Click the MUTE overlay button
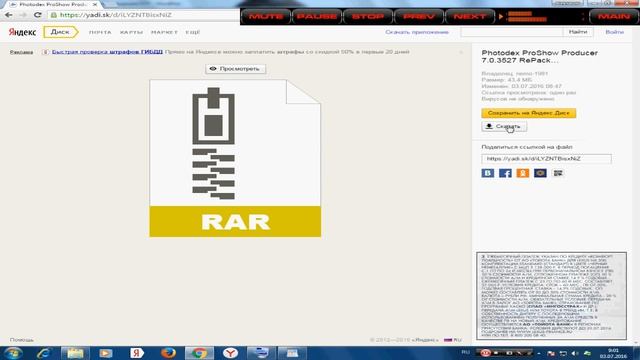Viewport: 640px width, 360px height. tap(266, 17)
